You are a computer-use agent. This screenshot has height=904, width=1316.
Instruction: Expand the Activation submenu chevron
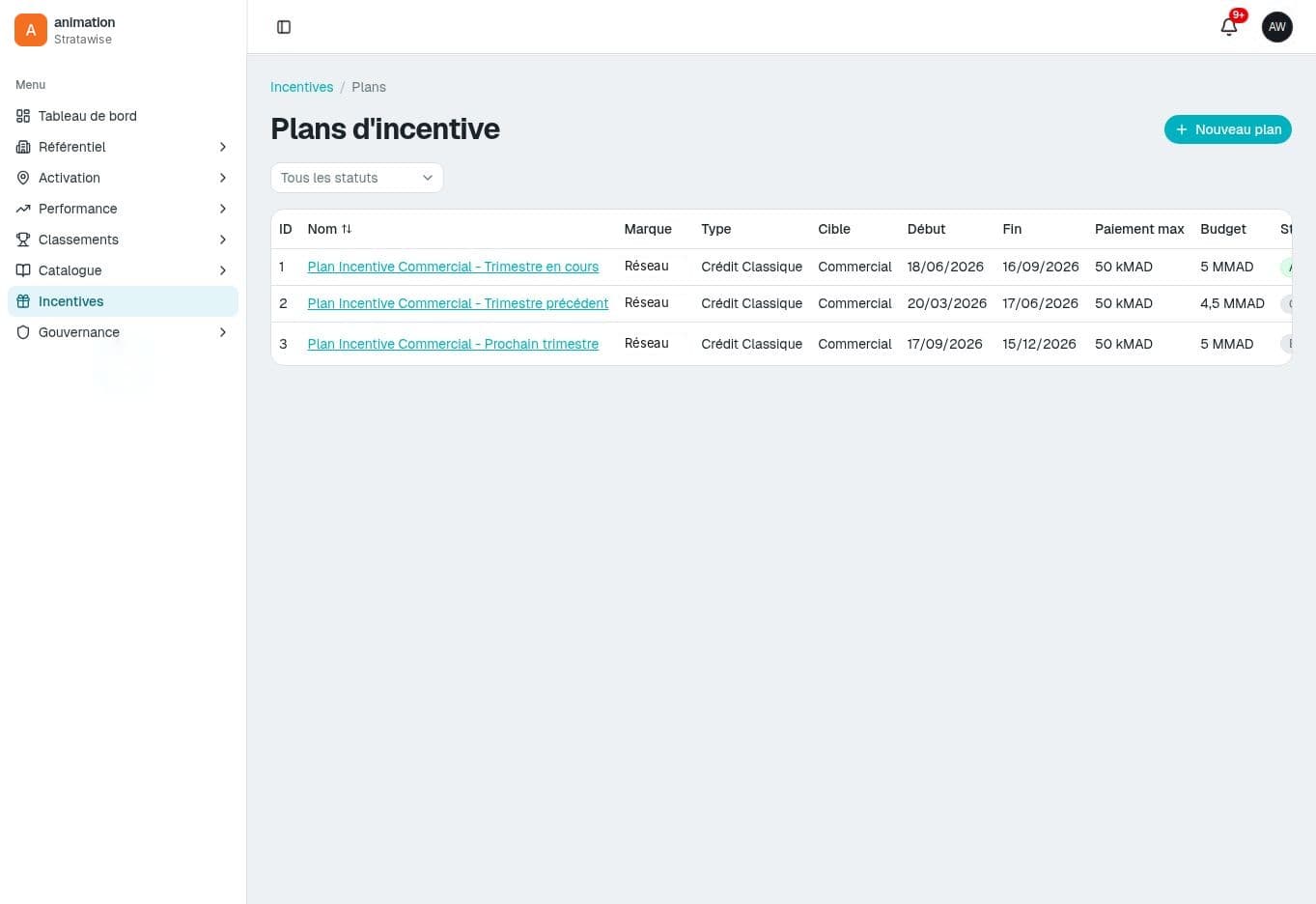pyautogui.click(x=223, y=178)
